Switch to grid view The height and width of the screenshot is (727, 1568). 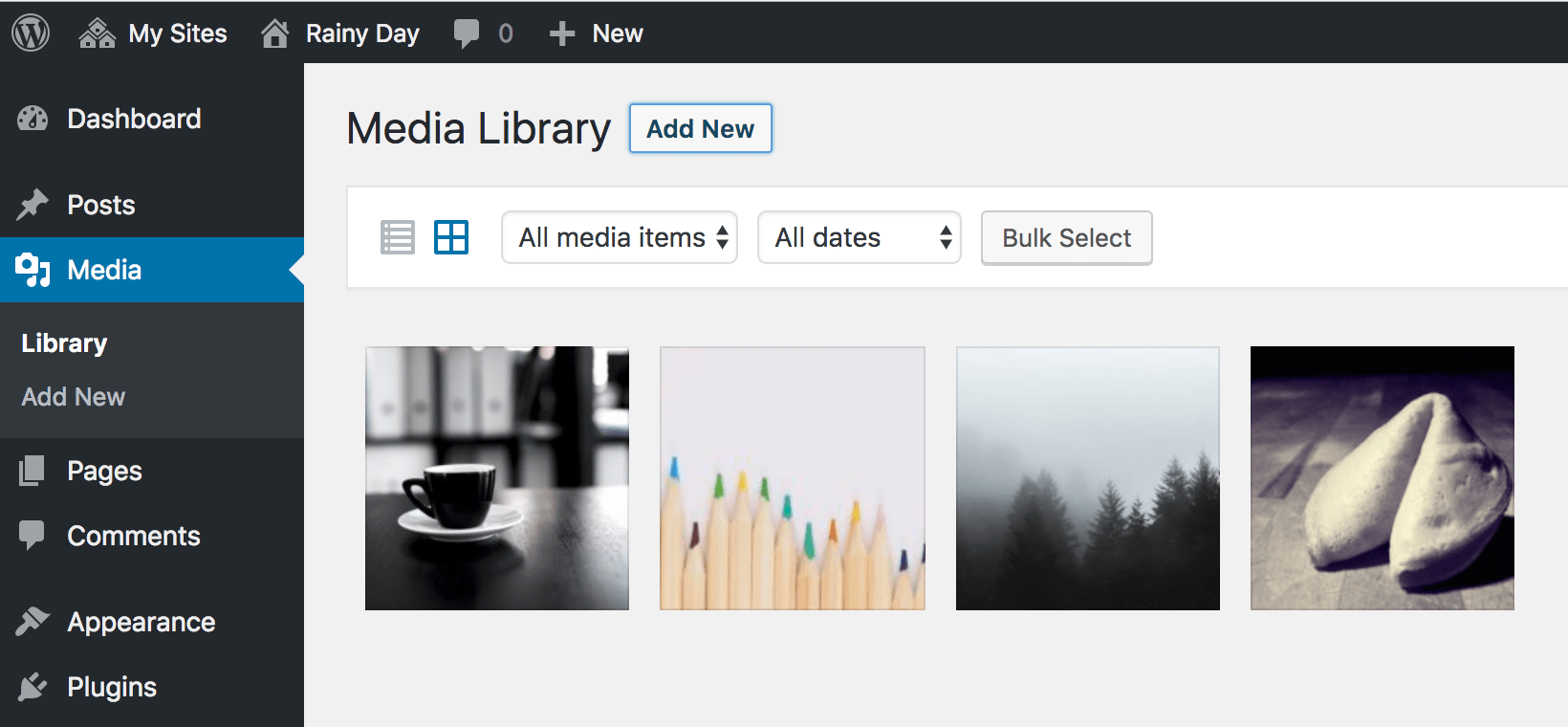coord(451,237)
